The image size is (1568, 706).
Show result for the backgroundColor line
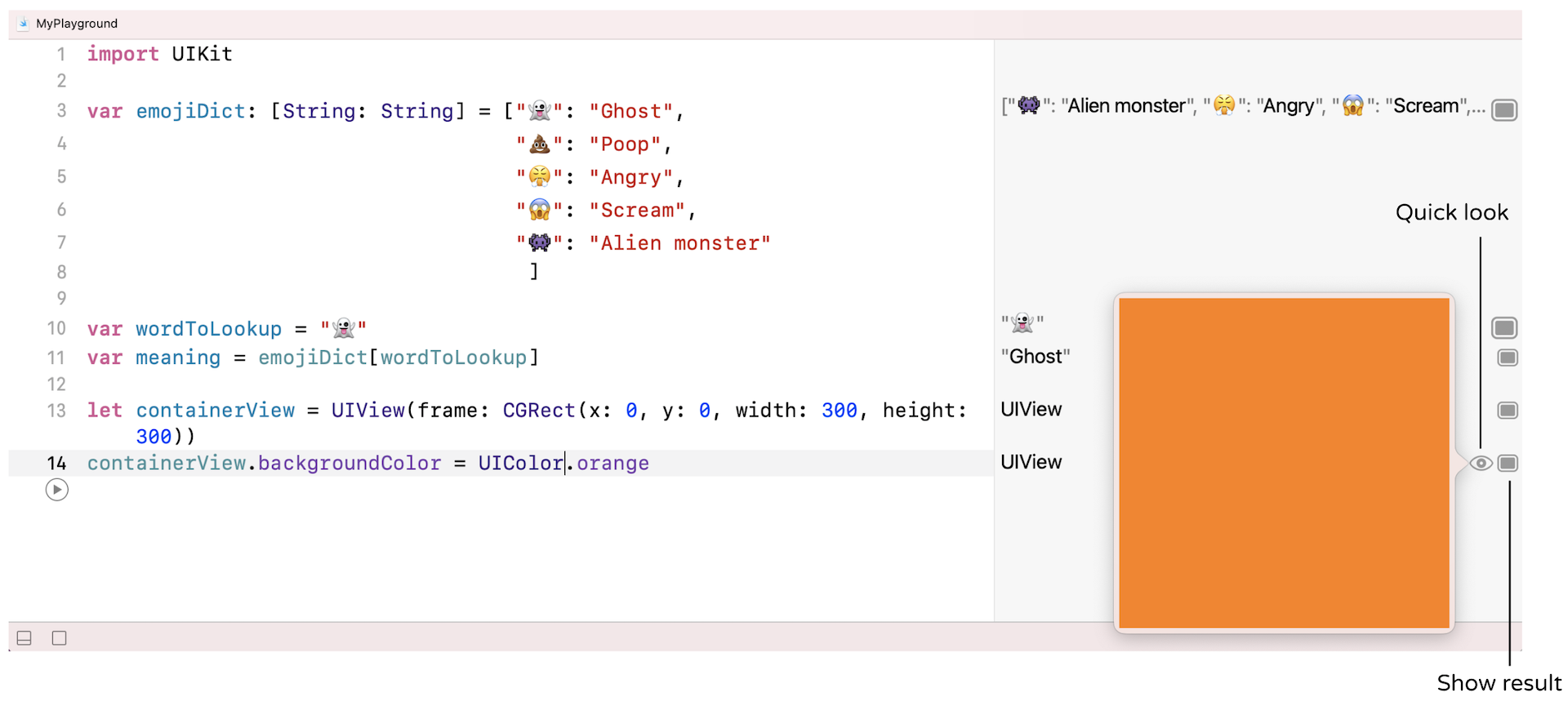[x=1508, y=464]
